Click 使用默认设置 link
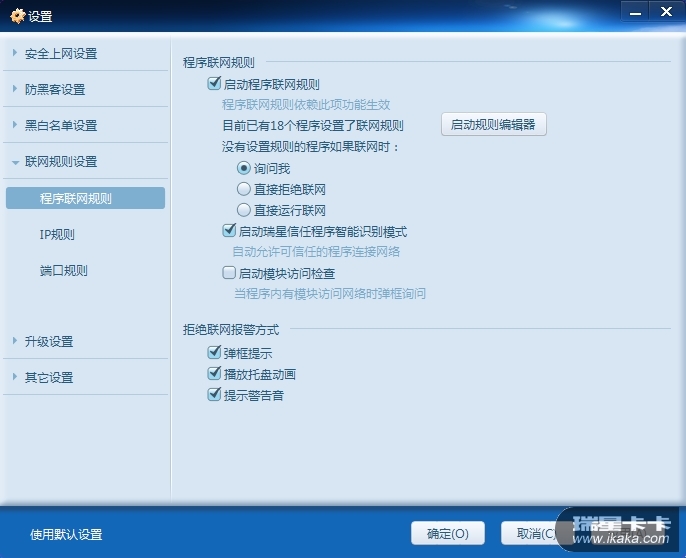686x558 pixels. pos(66,534)
